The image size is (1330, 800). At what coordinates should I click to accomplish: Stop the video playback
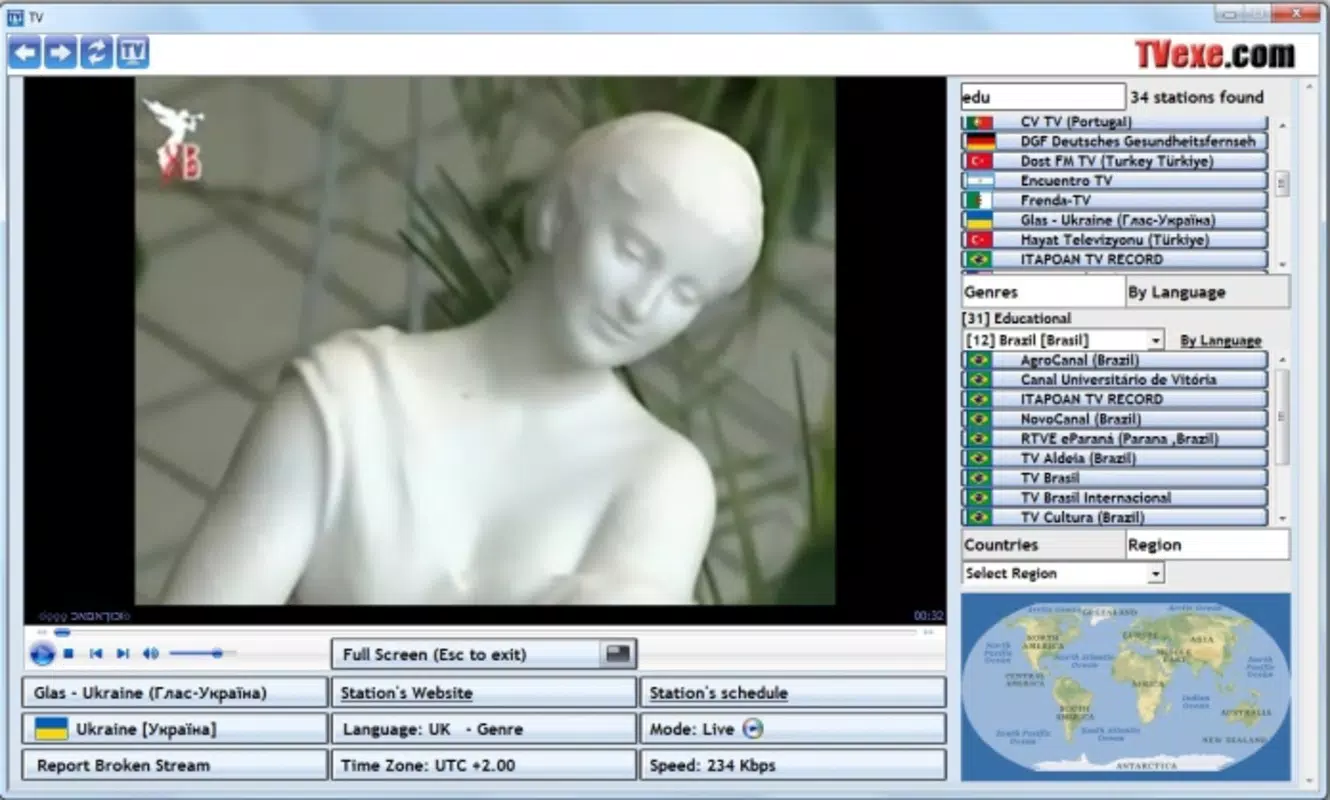[x=69, y=654]
